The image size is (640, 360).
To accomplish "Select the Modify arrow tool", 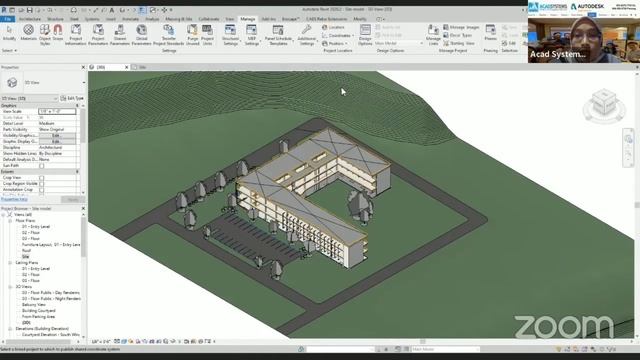I will 9,33.
